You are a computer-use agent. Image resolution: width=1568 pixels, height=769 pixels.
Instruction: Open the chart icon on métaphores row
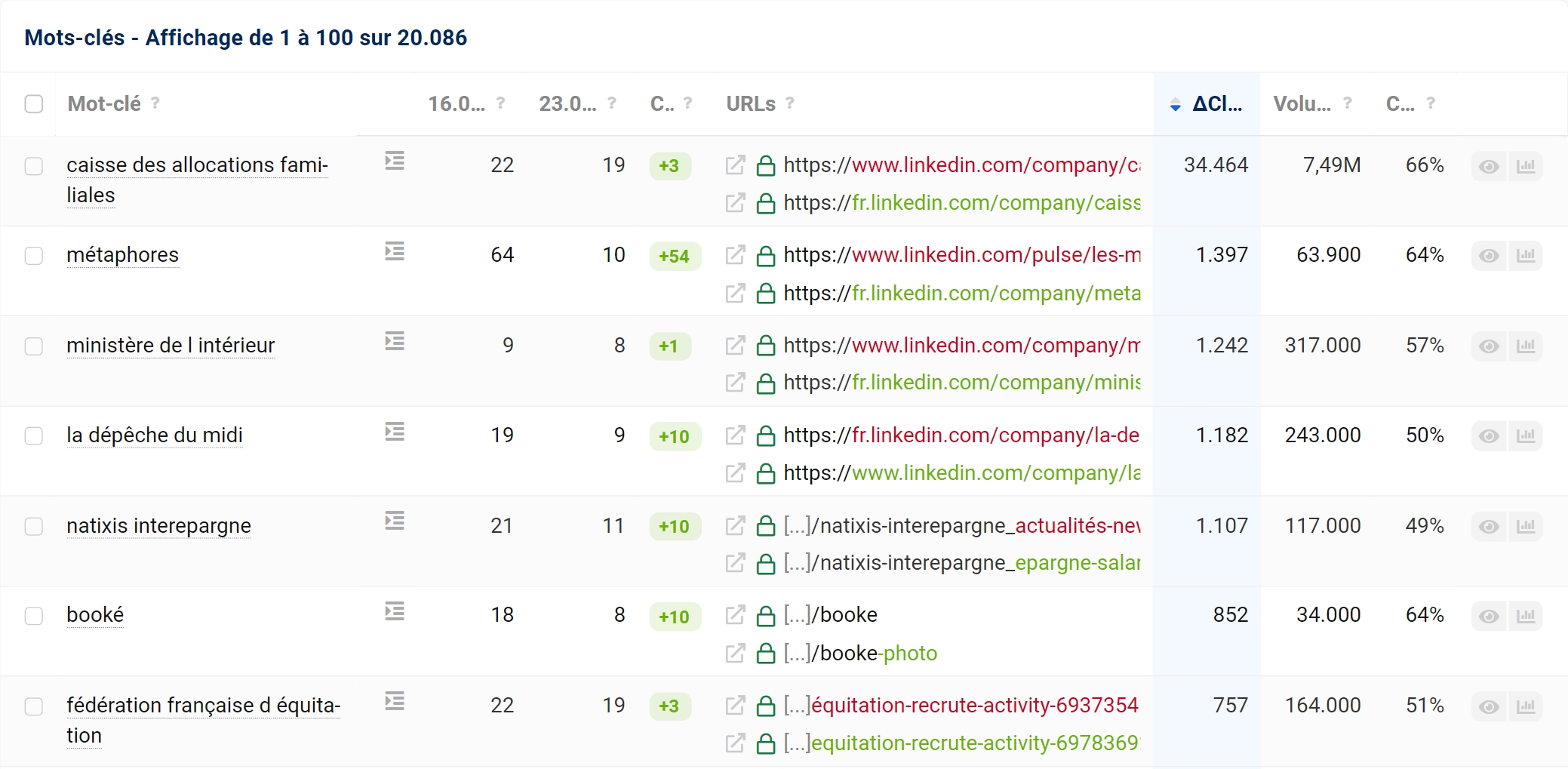click(1526, 257)
